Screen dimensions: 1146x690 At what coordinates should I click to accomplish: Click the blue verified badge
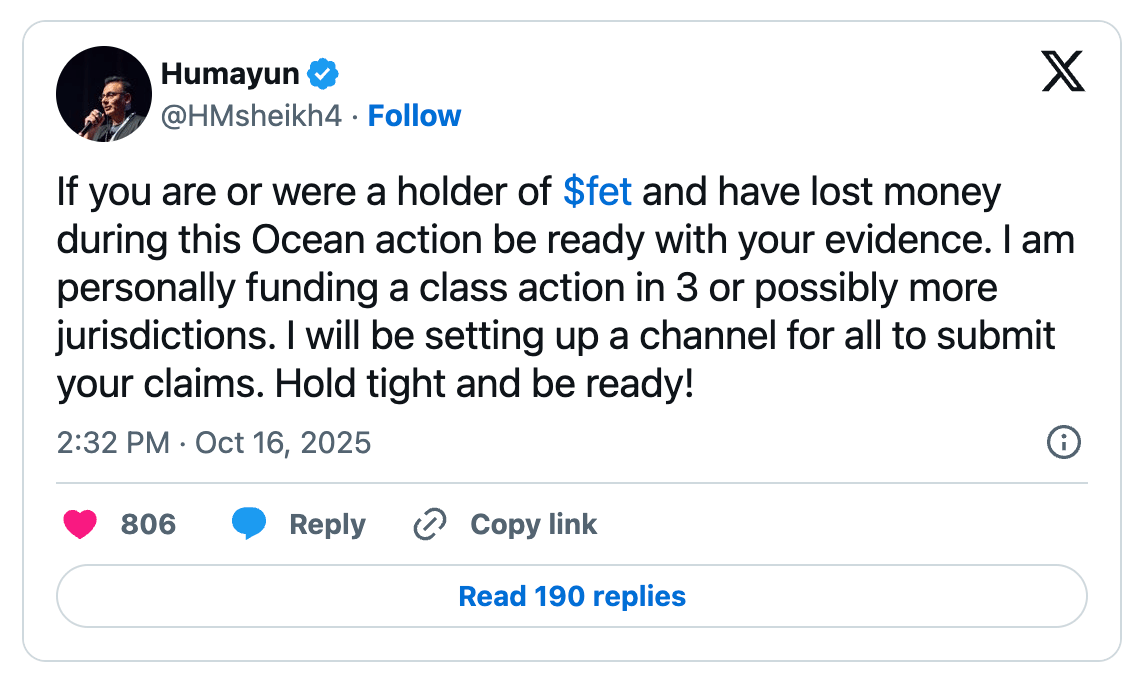tap(322, 73)
